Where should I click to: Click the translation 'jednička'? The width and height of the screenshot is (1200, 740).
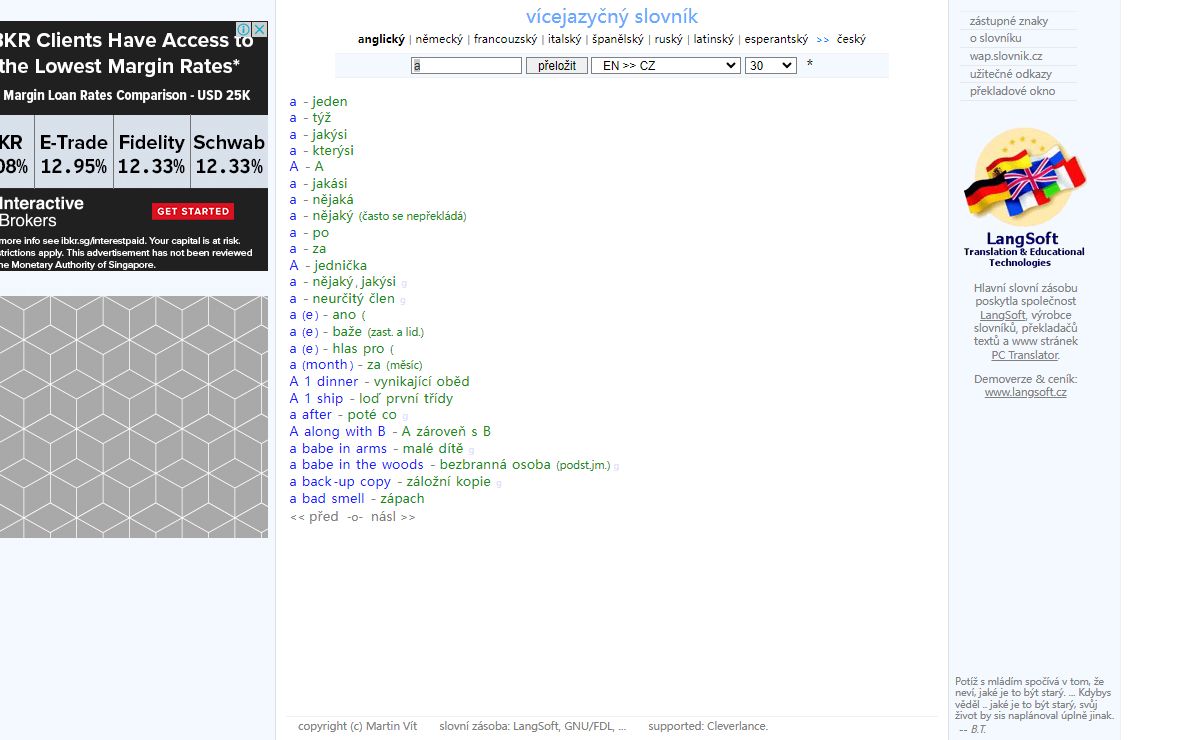coord(340,266)
